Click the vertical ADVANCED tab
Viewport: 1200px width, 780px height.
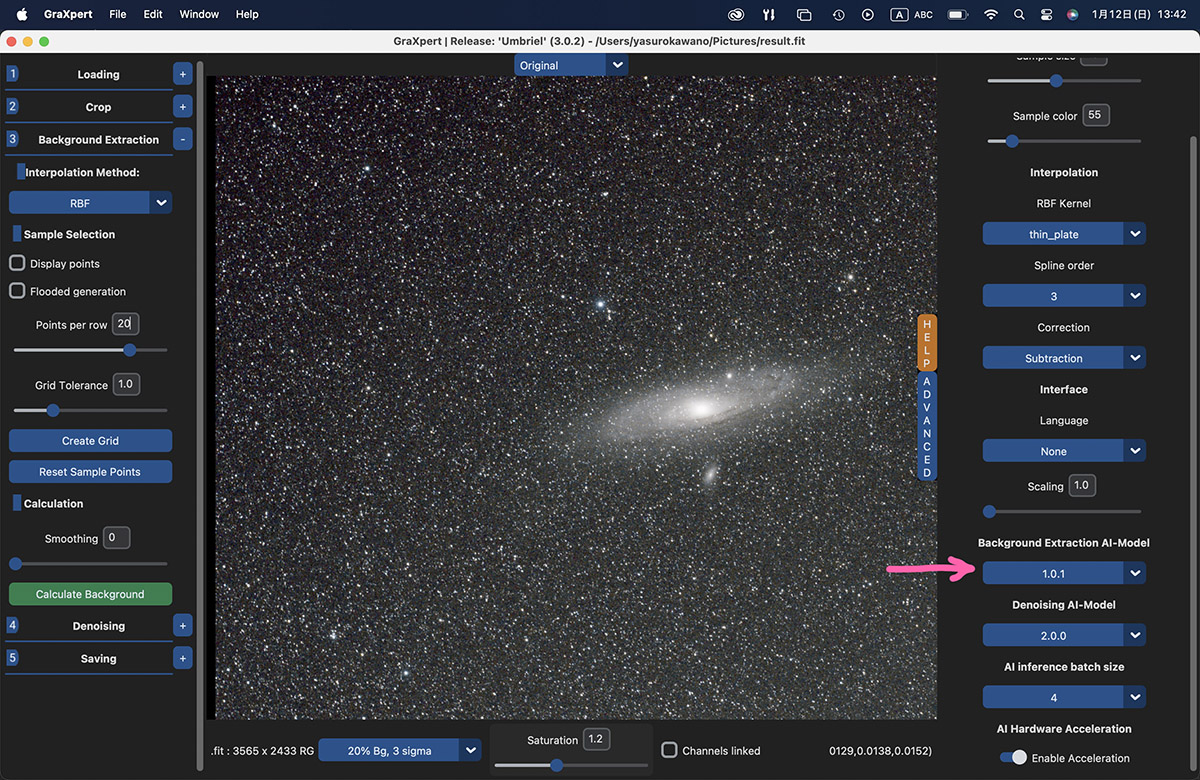tap(927, 427)
